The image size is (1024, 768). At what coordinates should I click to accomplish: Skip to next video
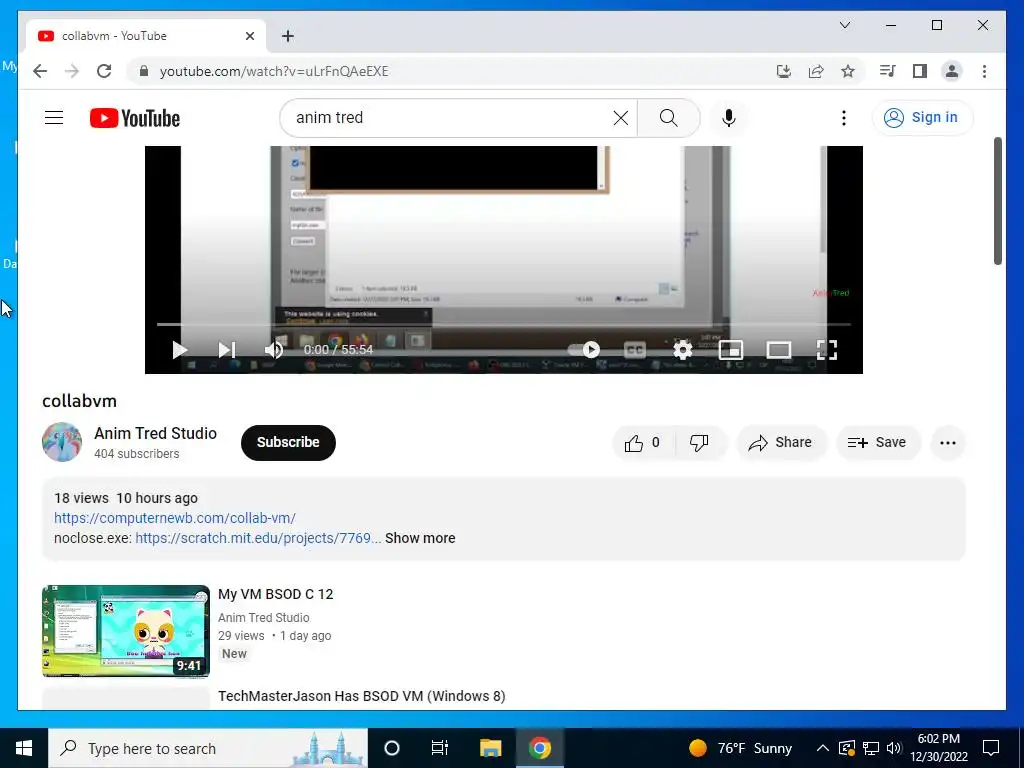tap(226, 349)
